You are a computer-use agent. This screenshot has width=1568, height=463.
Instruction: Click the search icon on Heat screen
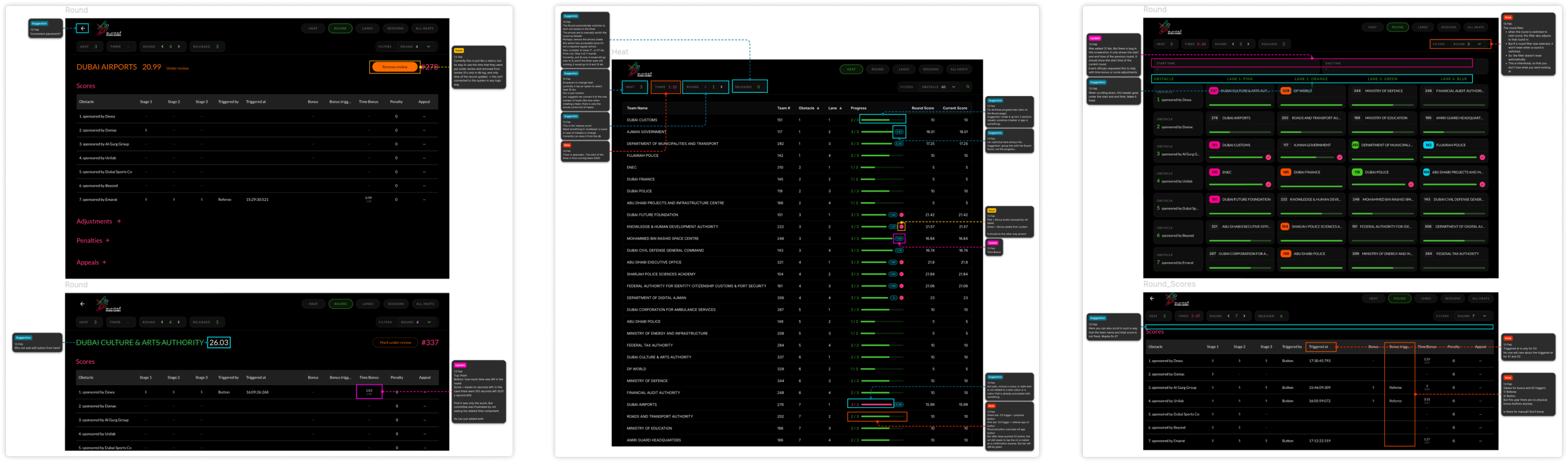click(x=967, y=86)
